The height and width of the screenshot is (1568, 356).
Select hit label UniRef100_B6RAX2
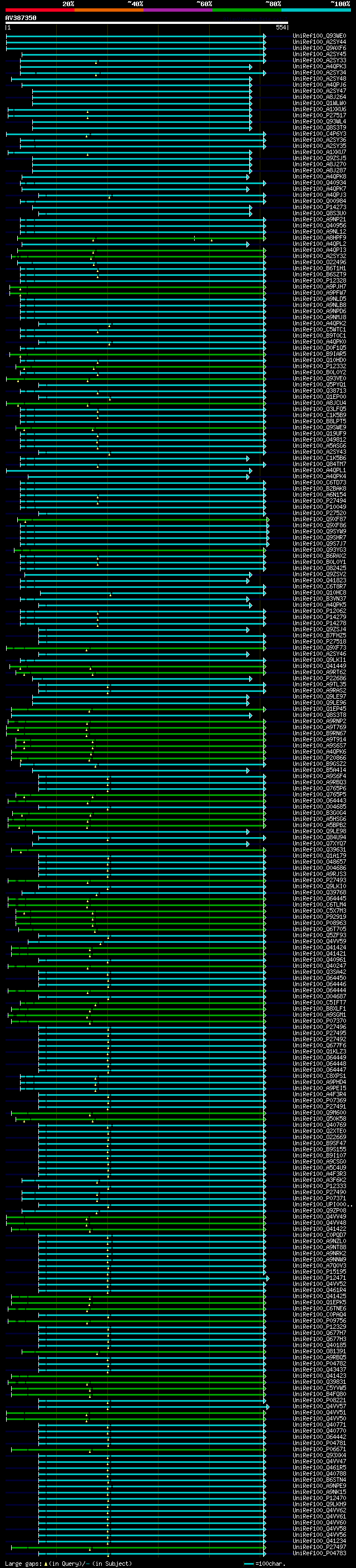tap(319, 556)
